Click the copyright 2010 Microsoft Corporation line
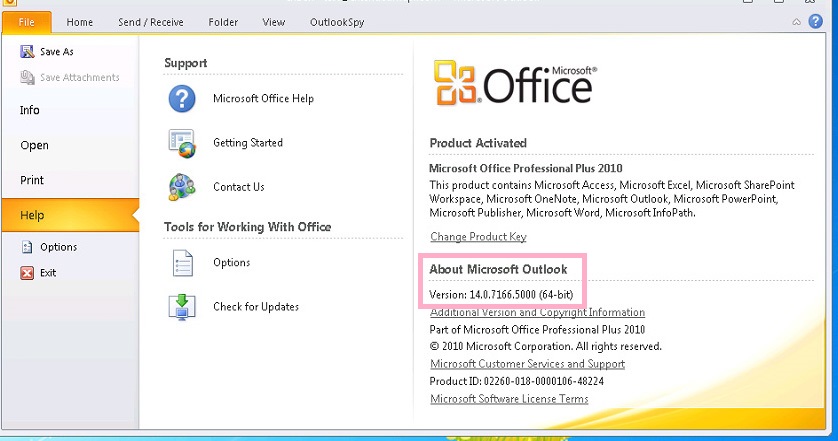 546,347
